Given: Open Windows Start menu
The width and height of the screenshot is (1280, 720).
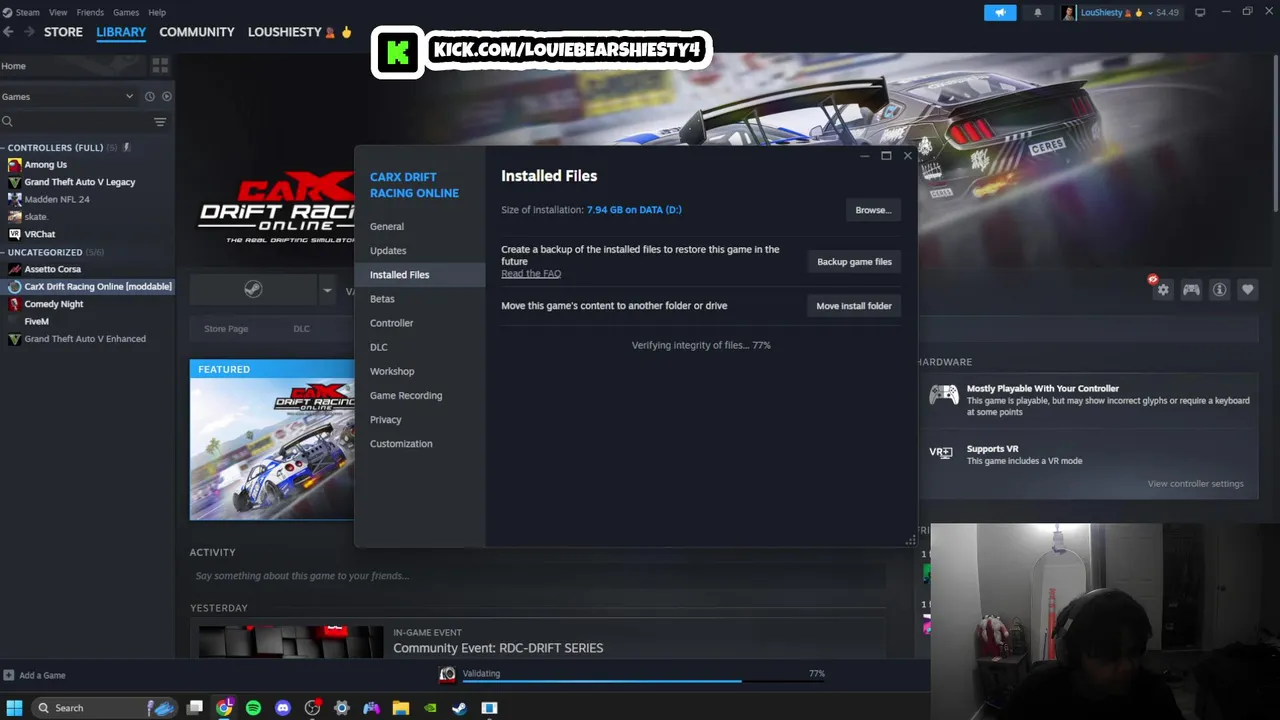Looking at the screenshot, I should click(14, 708).
